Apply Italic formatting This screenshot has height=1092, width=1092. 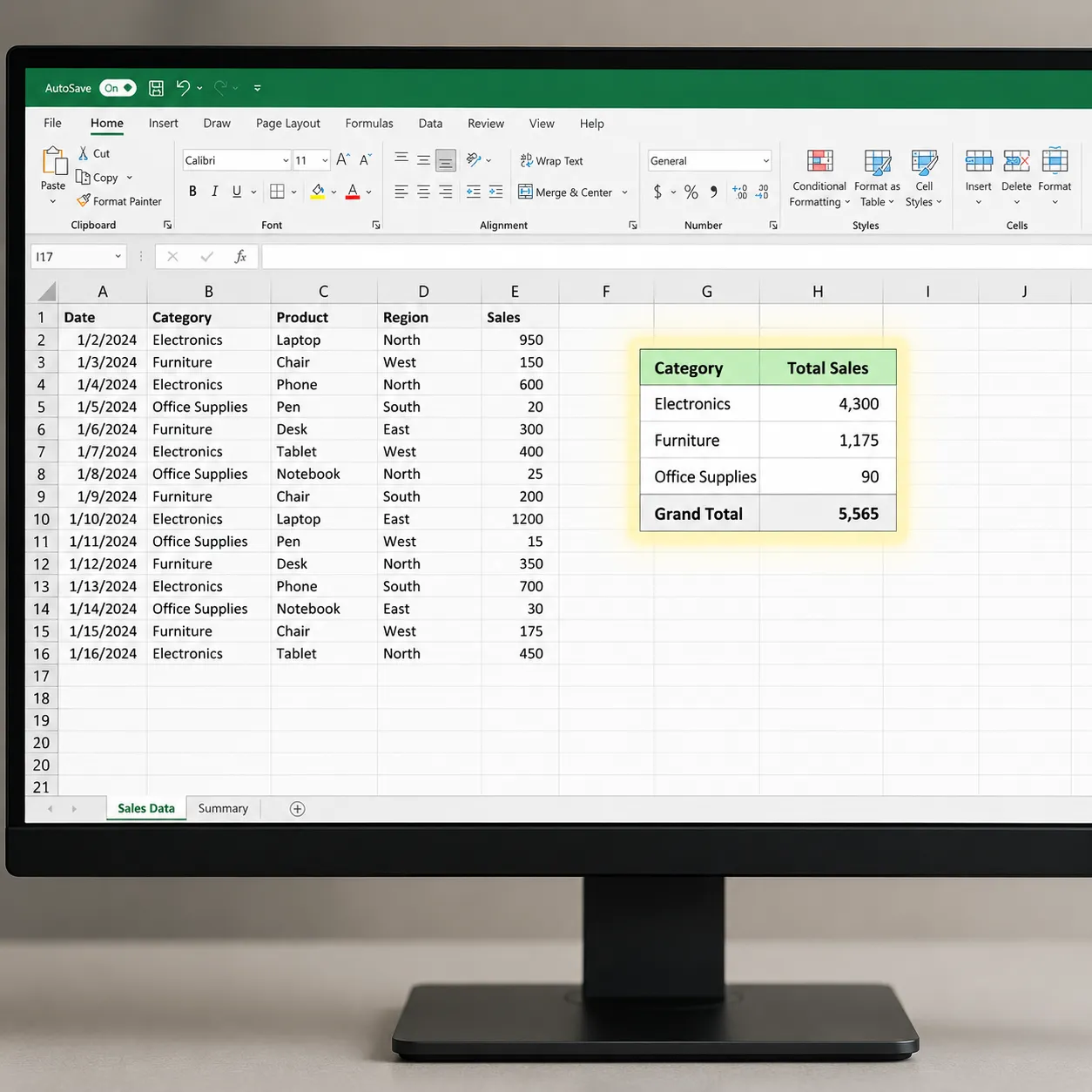tap(214, 192)
